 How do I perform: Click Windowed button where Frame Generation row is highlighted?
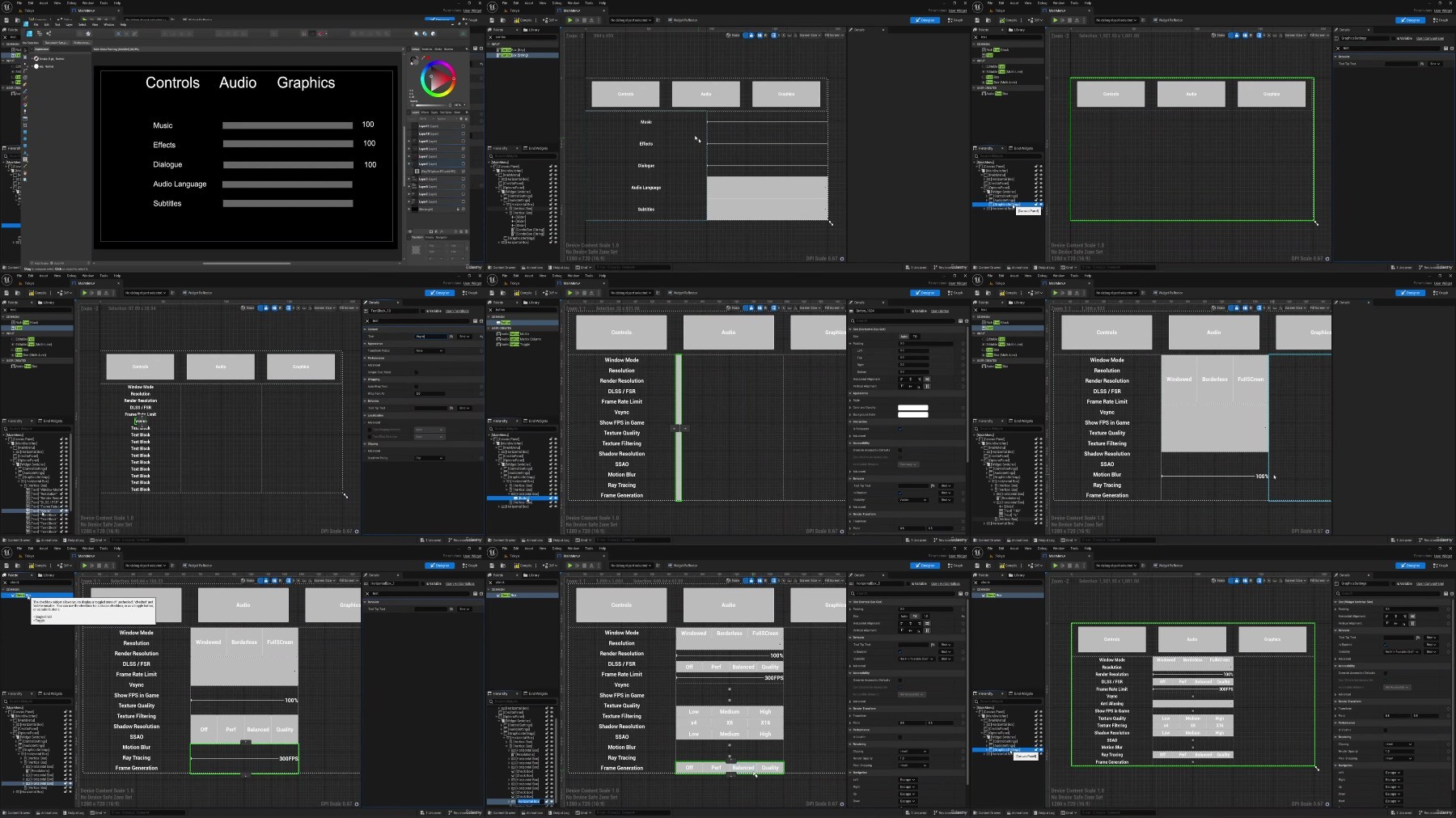(x=693, y=634)
